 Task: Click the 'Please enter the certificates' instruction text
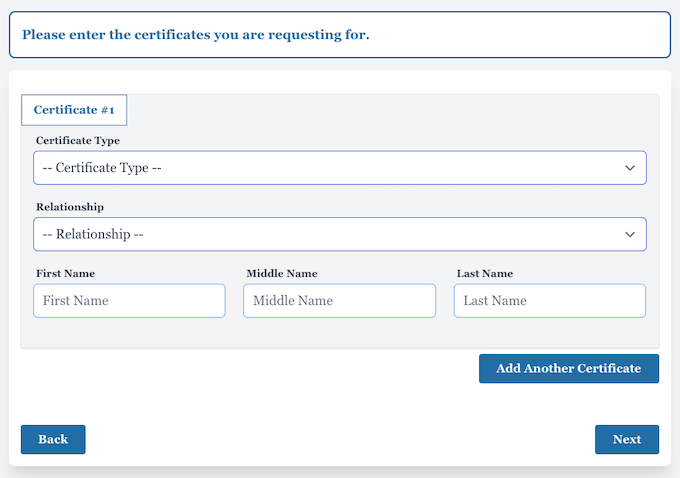click(196, 35)
